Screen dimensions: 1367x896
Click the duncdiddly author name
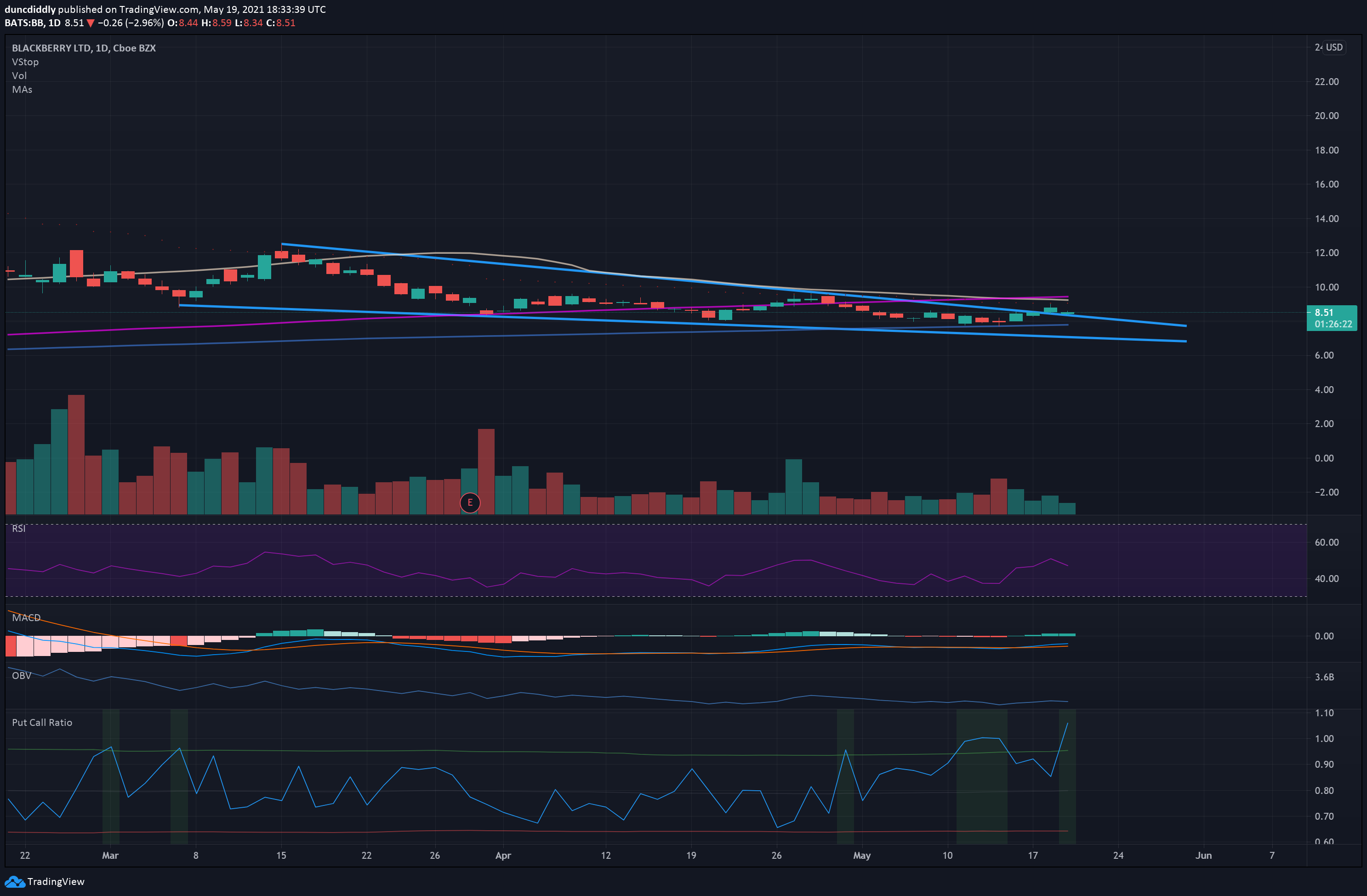30,9
